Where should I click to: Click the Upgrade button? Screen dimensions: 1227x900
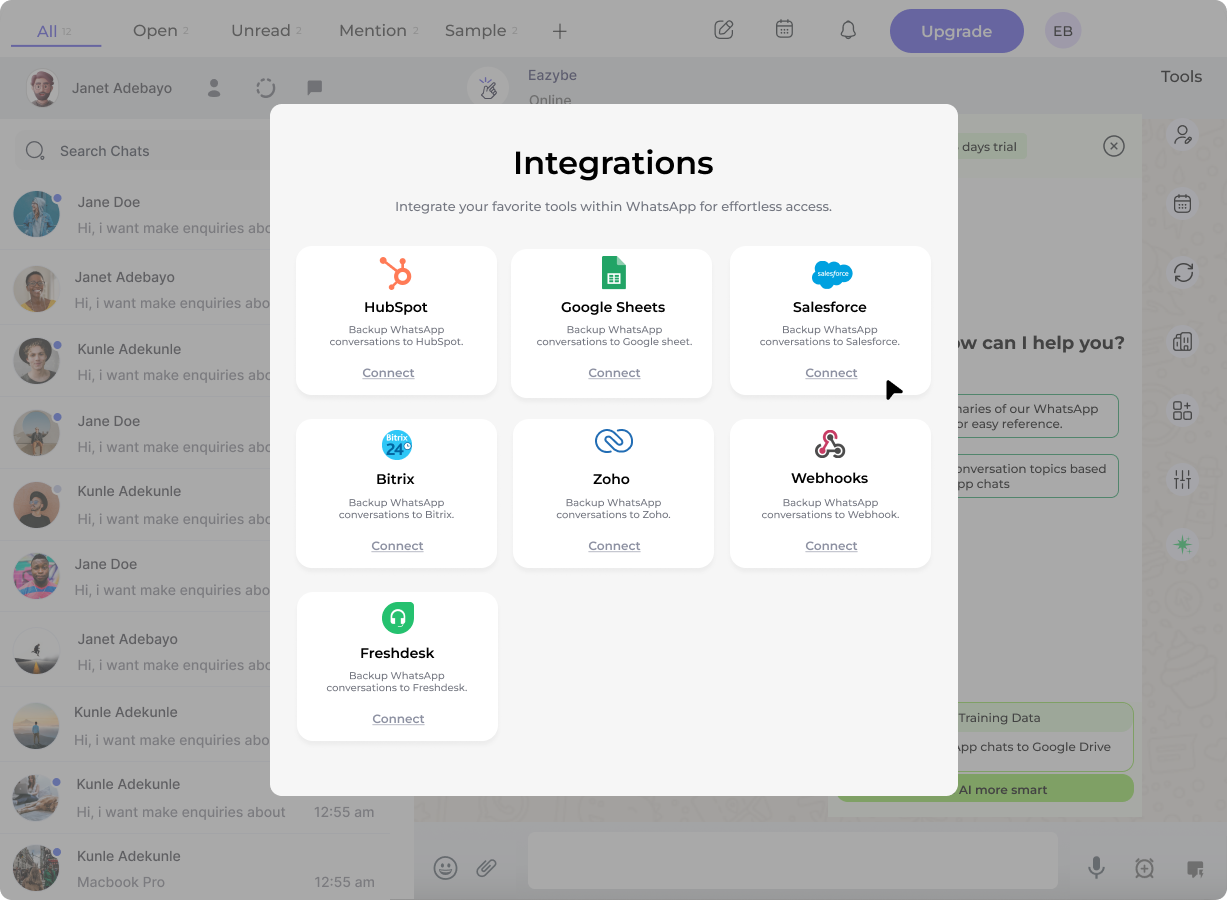coord(956,30)
